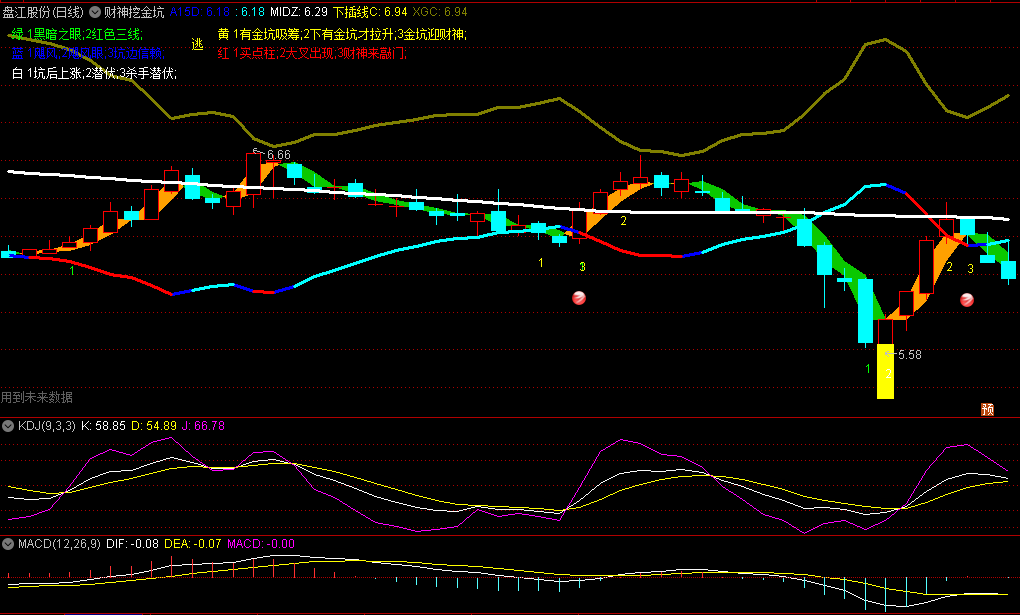Screen dimensions: 1020x615
Task: Click the 下插线C: 6.94 value
Action: coord(370,12)
